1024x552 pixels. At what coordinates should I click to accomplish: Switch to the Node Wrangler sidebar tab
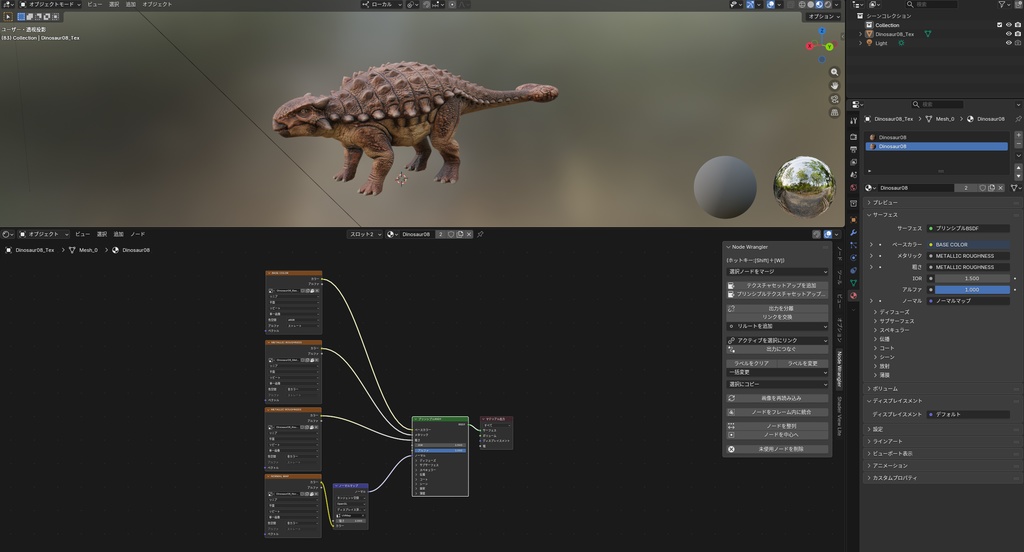pos(840,369)
